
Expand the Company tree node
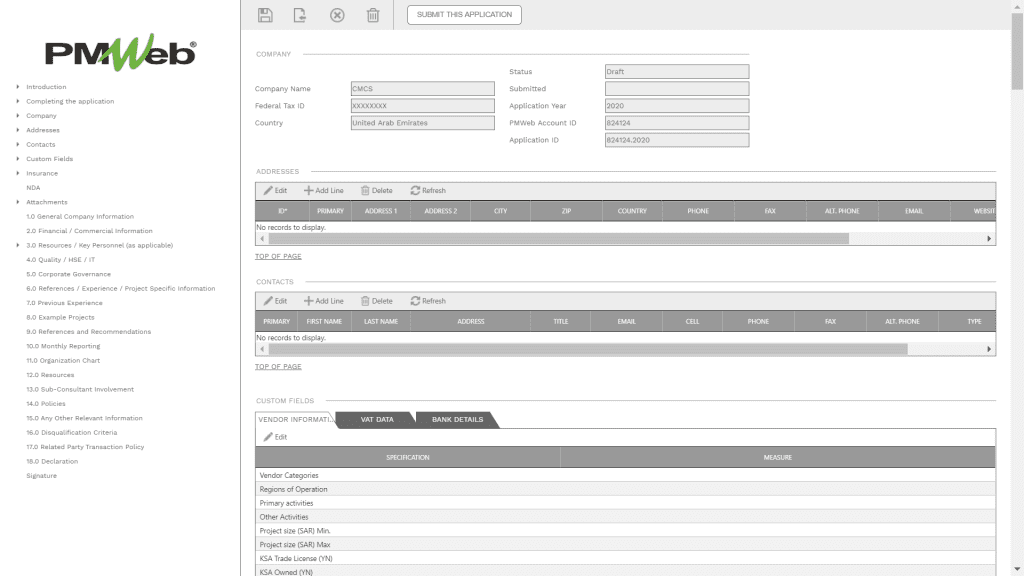pyautogui.click(x=18, y=115)
